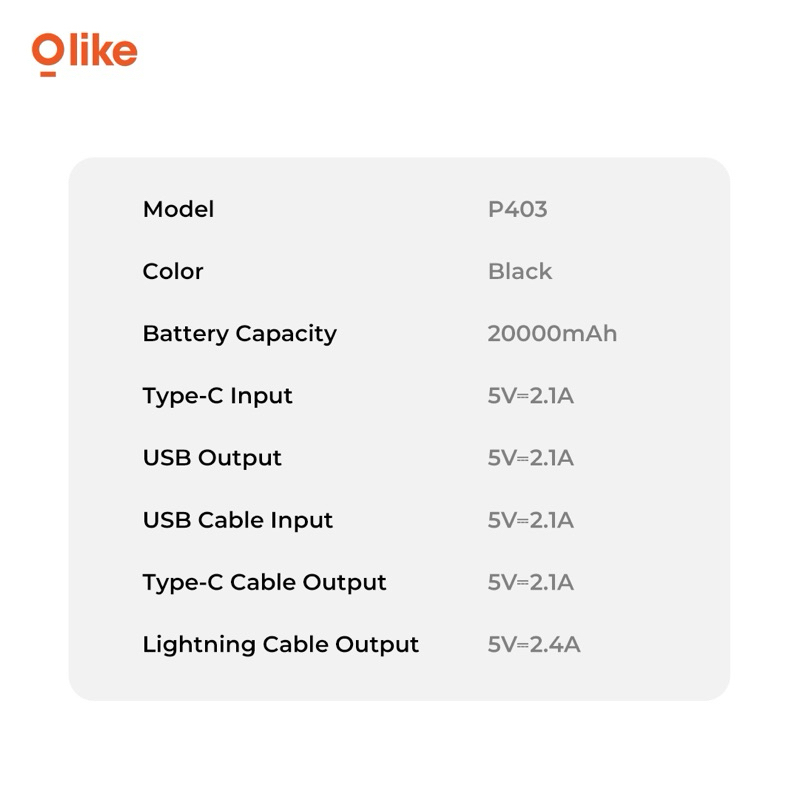
Task: Click the USB Cable Input label
Action: 238,521
